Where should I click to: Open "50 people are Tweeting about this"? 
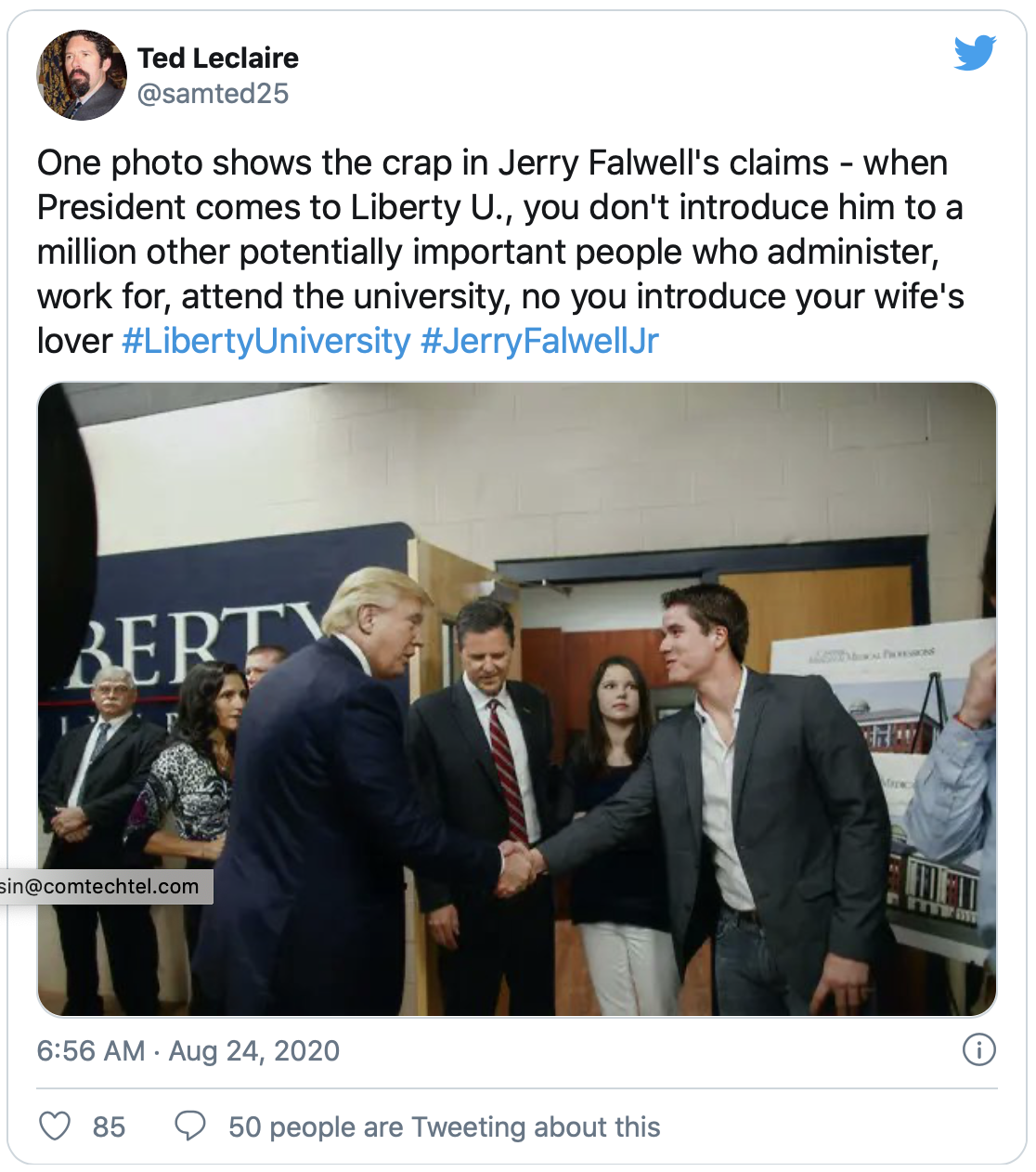[444, 1126]
